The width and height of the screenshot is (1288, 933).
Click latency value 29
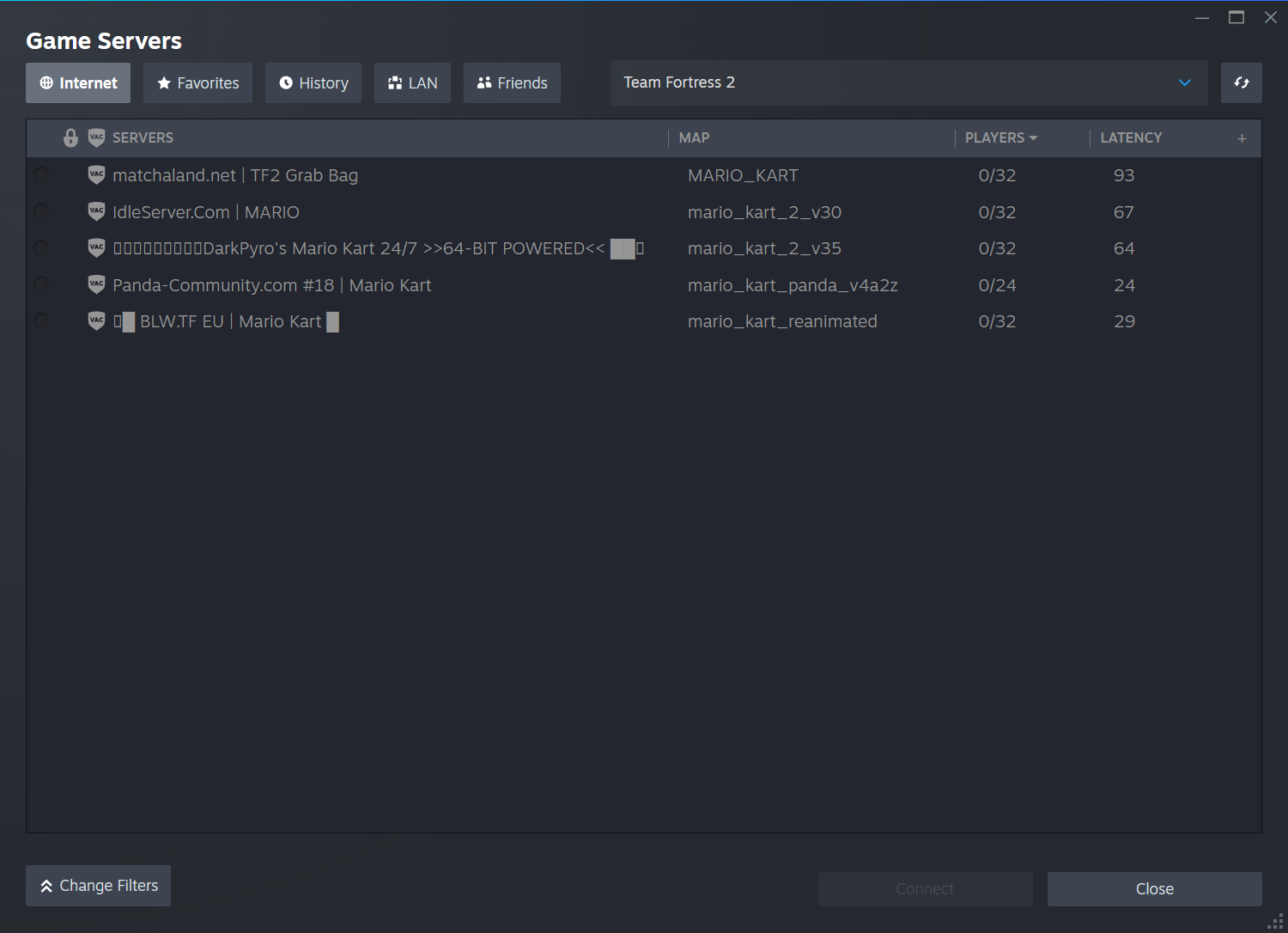pos(1124,321)
